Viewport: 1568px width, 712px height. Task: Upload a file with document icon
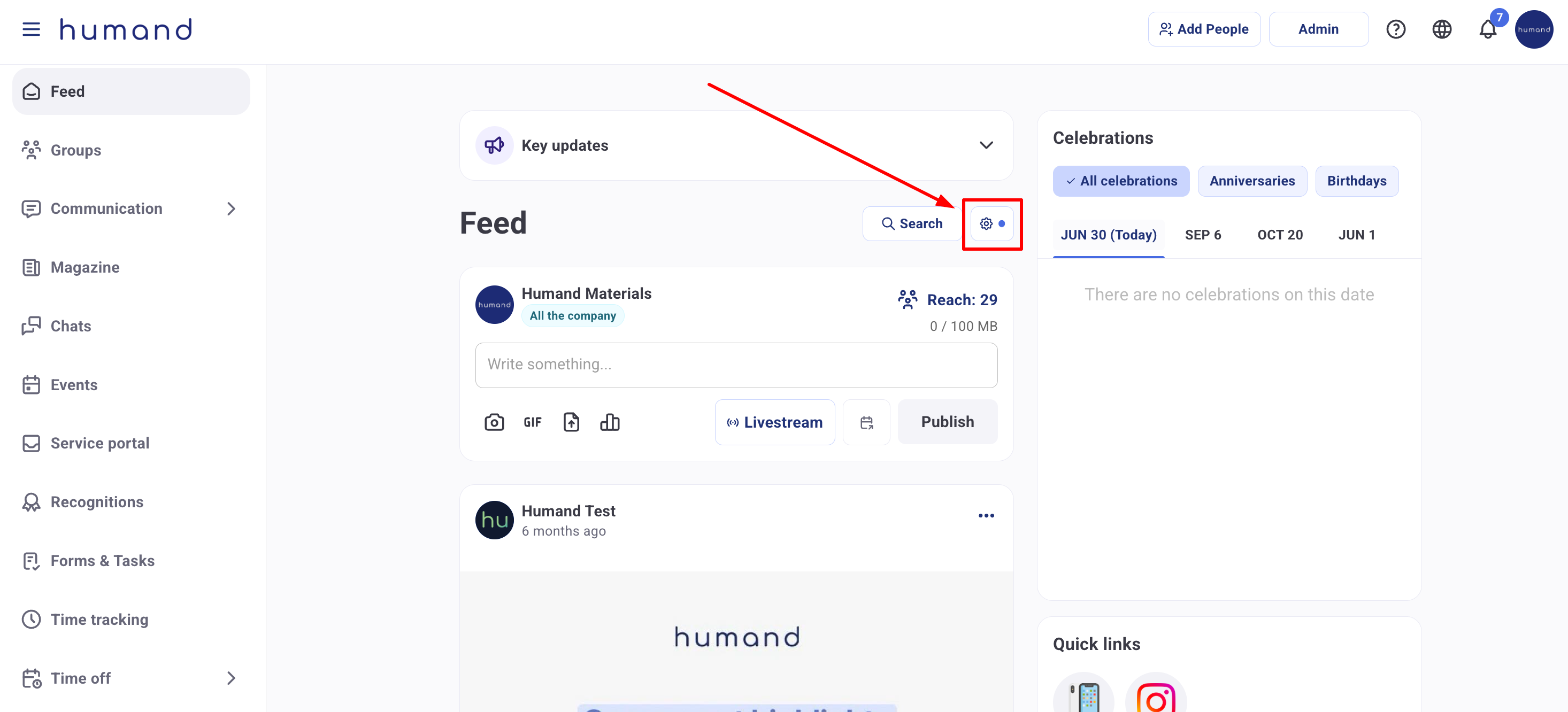tap(571, 422)
